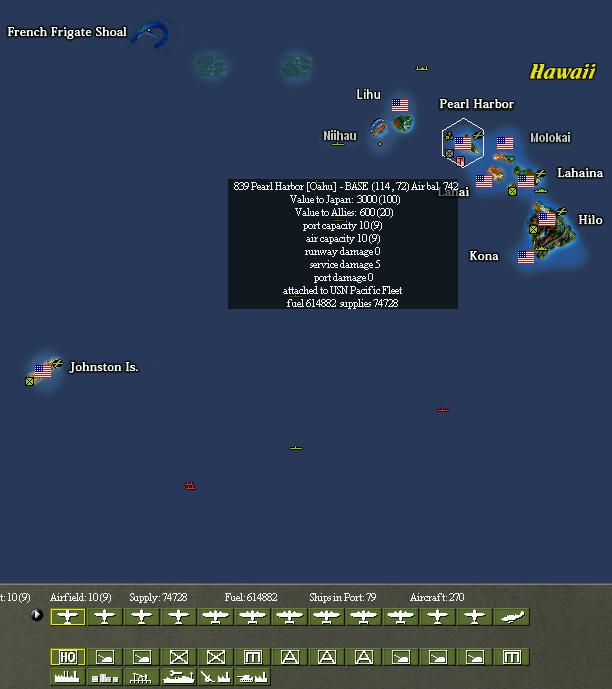Click the airfield icon at Lahaina
Image resolution: width=612 pixels, height=689 pixels.
541,174
